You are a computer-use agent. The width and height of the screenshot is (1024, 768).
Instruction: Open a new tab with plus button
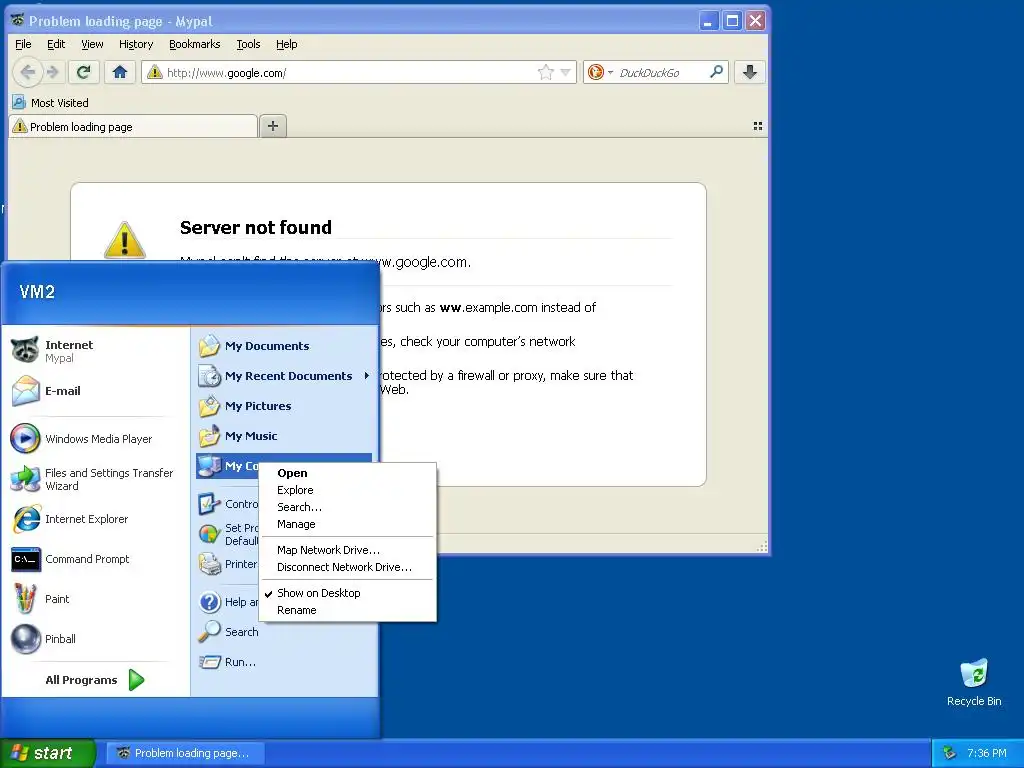(x=273, y=126)
